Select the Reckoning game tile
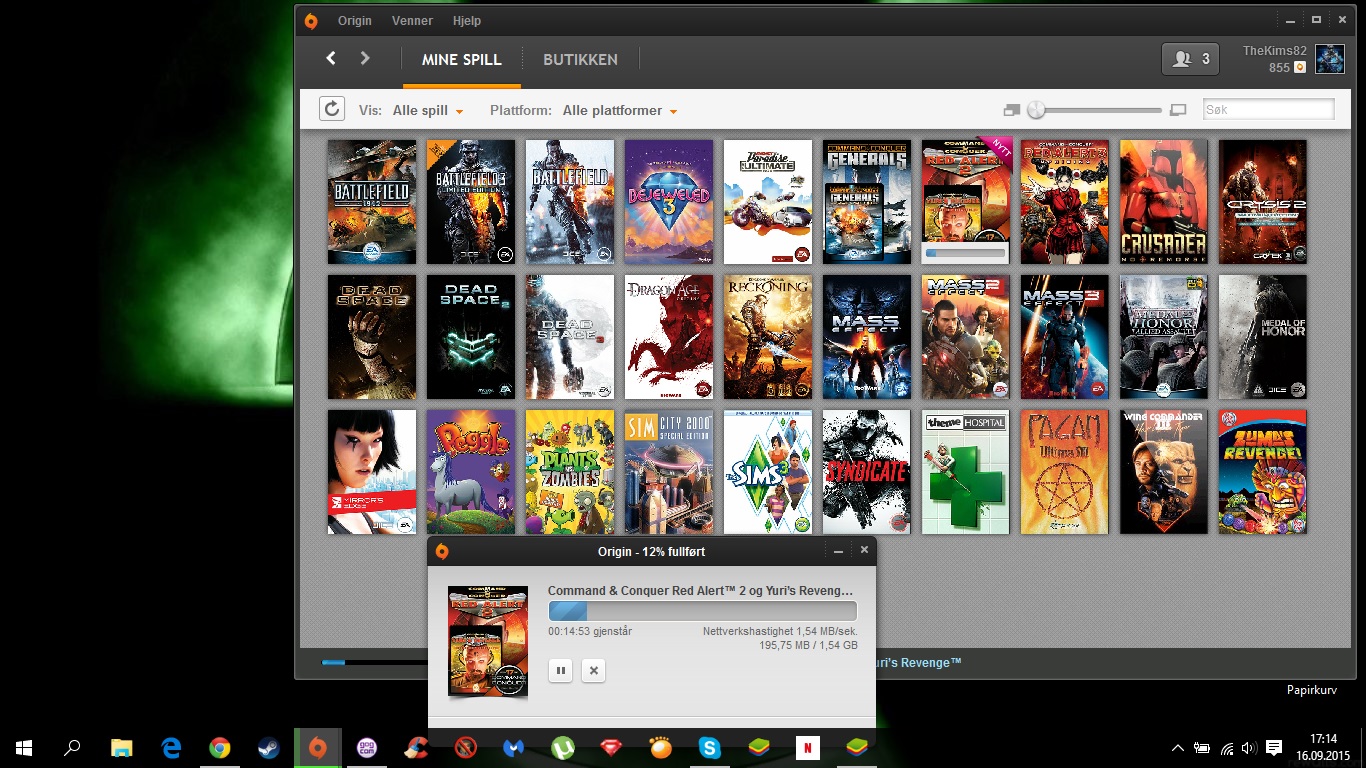The image size is (1366, 768). click(768, 337)
